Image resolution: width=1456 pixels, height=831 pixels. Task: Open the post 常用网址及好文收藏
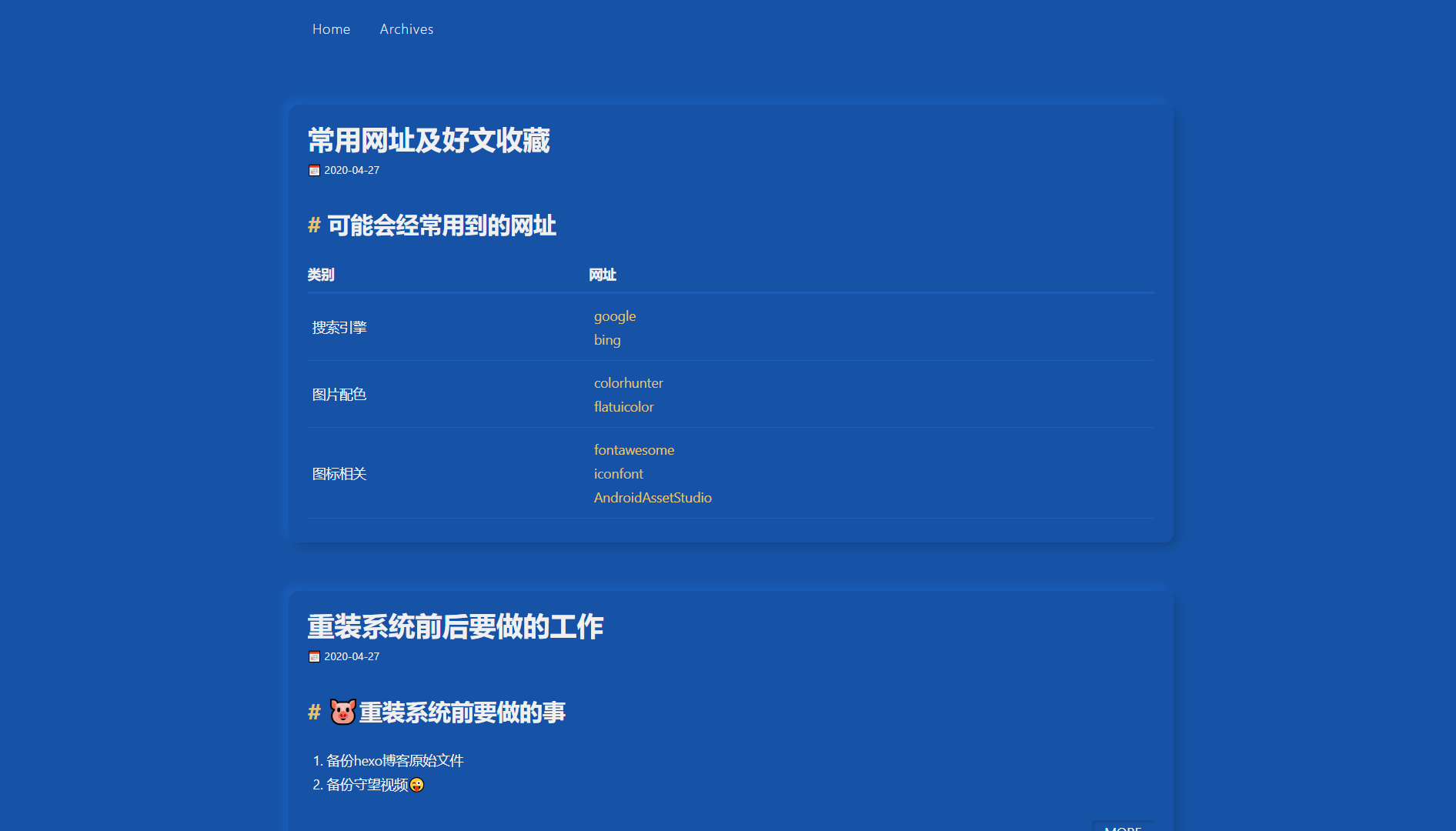click(x=429, y=141)
